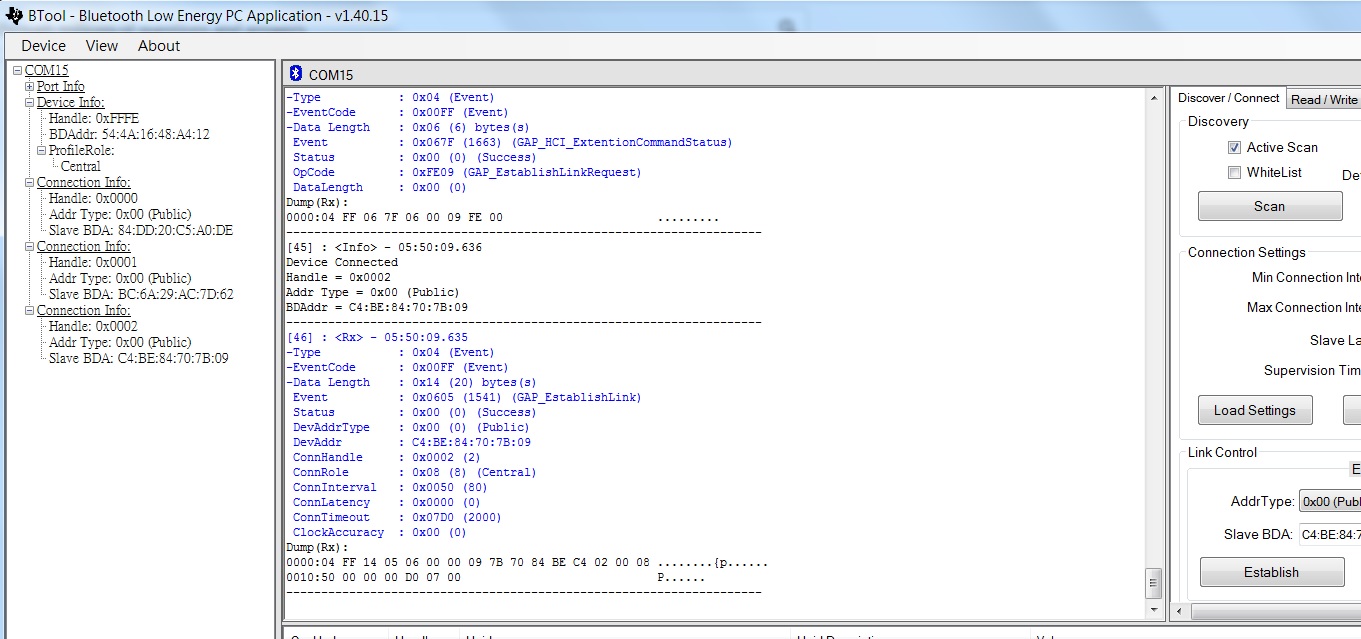Screen dimensions: 1361x639
Task: Open the AddrType dropdown in Link Control
Action: click(1329, 502)
